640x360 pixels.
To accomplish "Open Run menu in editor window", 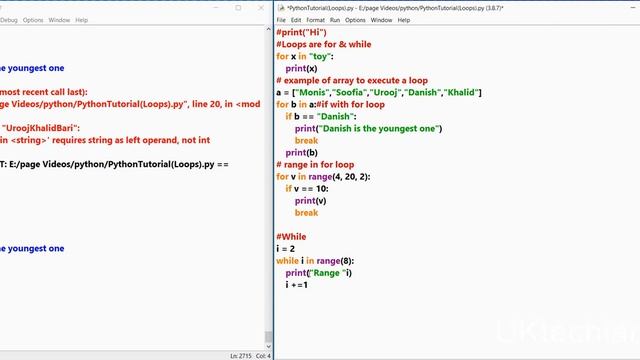I will [335, 20].
